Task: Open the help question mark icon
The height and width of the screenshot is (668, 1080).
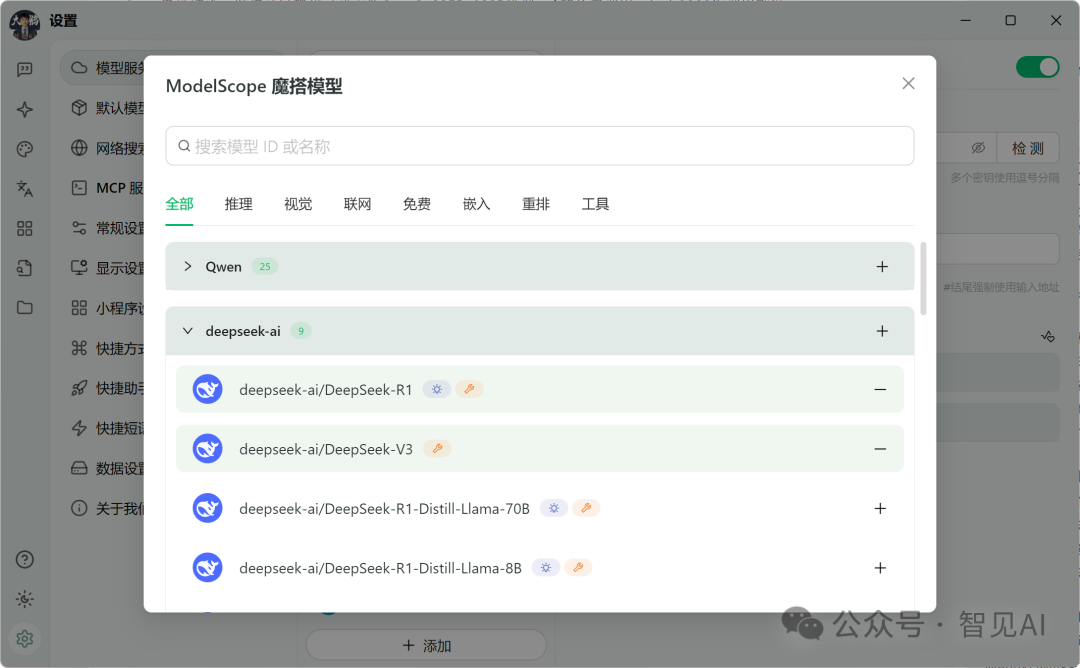Action: point(25,559)
